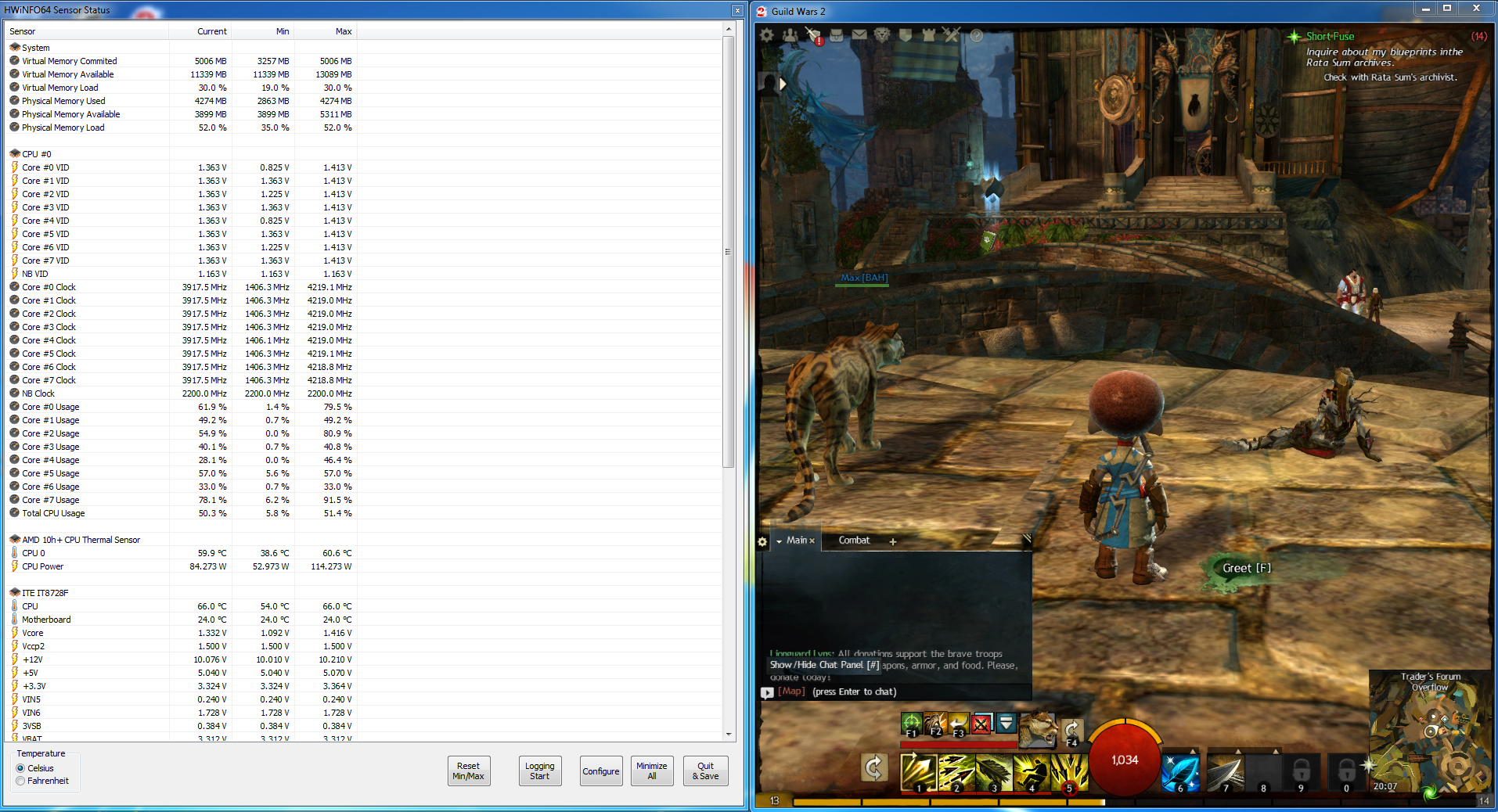Click the HWiNFO sensor list scrollbar
1498x812 pixels.
click(729, 252)
